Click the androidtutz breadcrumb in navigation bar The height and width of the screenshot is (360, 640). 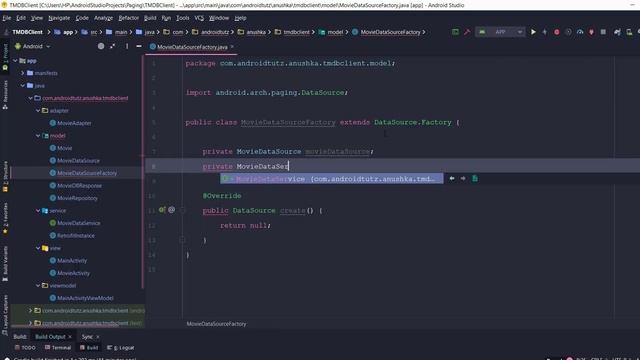click(215, 32)
